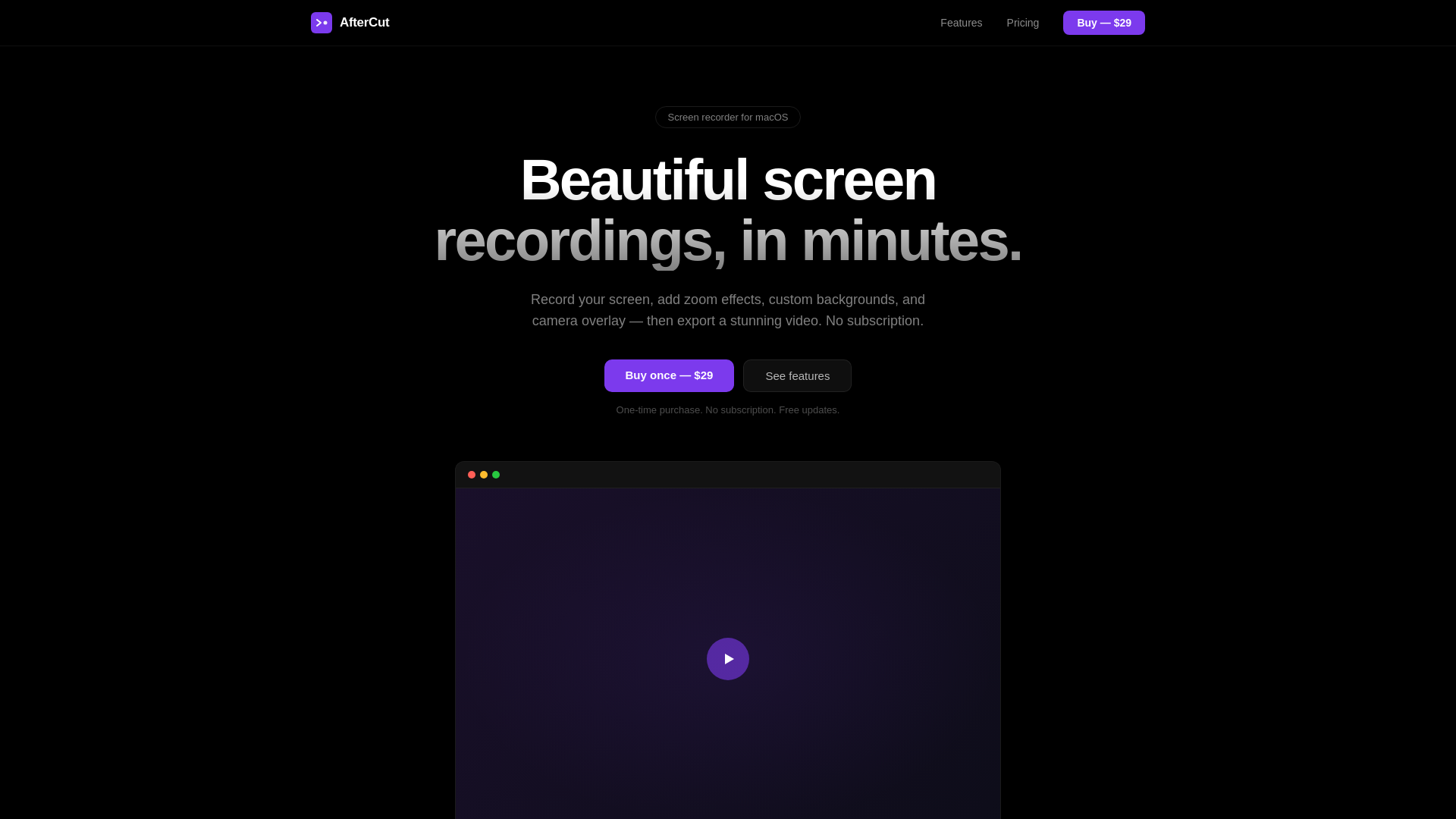
Task: Click the See features button
Action: (x=797, y=375)
